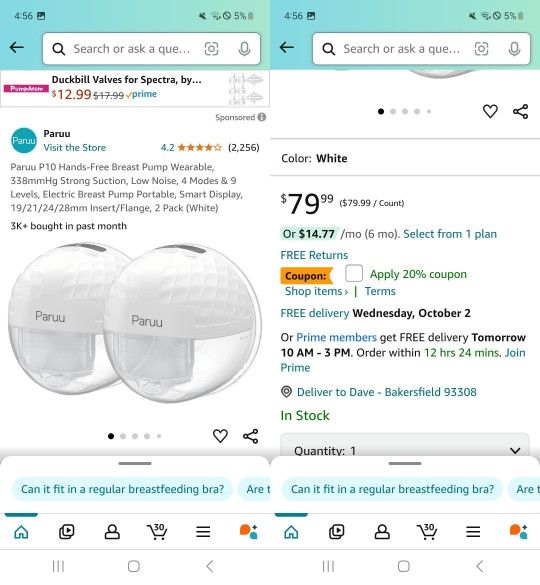Open the Rufus AI assistant icon on right bottom bar

pos(519,531)
